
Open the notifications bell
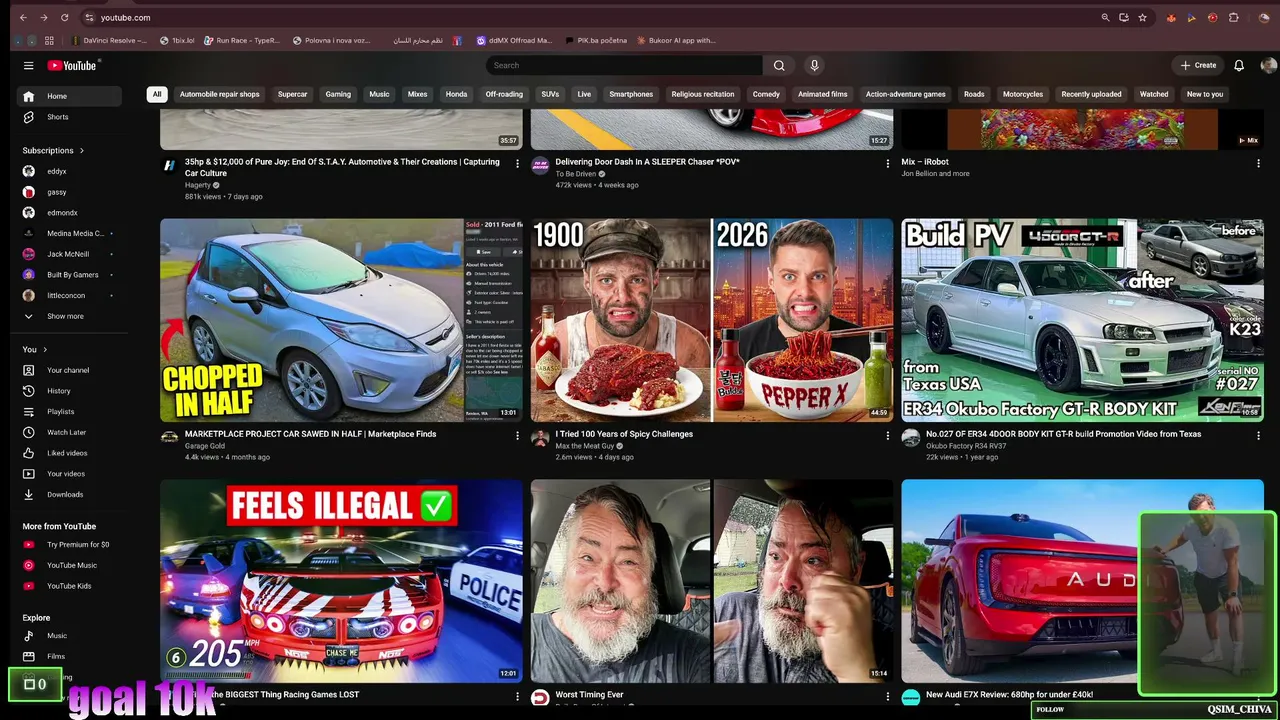tap(1239, 66)
